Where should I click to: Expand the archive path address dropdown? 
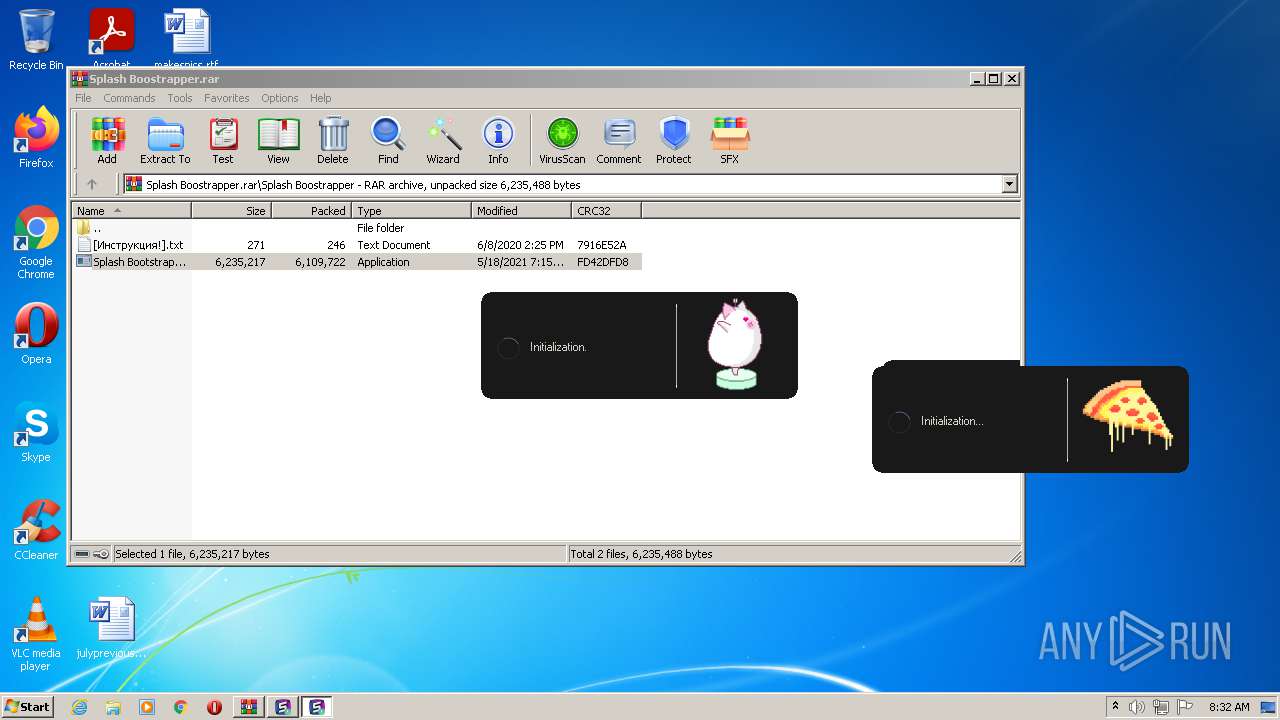click(x=1009, y=184)
